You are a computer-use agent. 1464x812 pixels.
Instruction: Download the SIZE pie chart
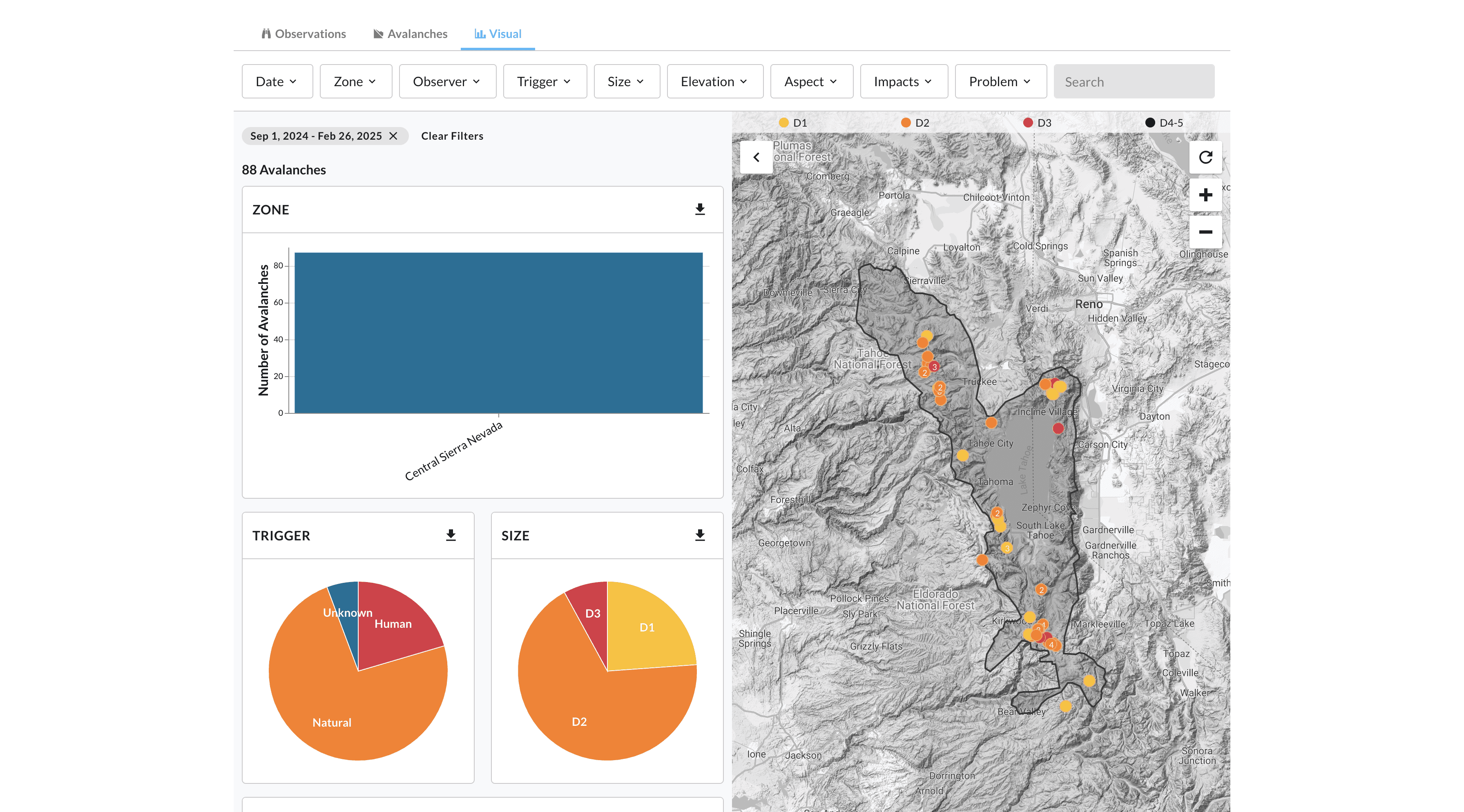tap(700, 535)
